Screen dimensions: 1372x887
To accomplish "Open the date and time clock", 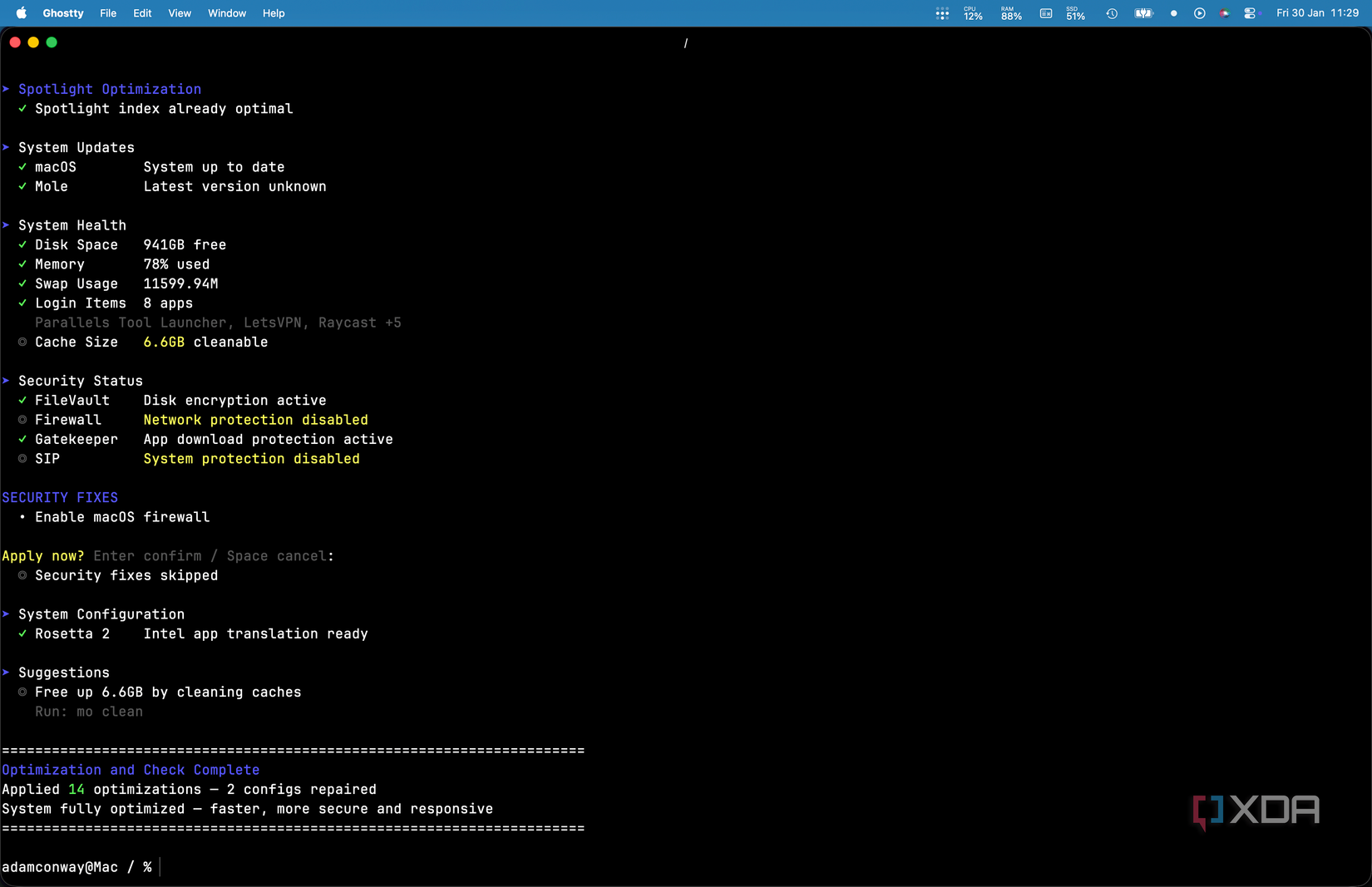I will click(1317, 13).
